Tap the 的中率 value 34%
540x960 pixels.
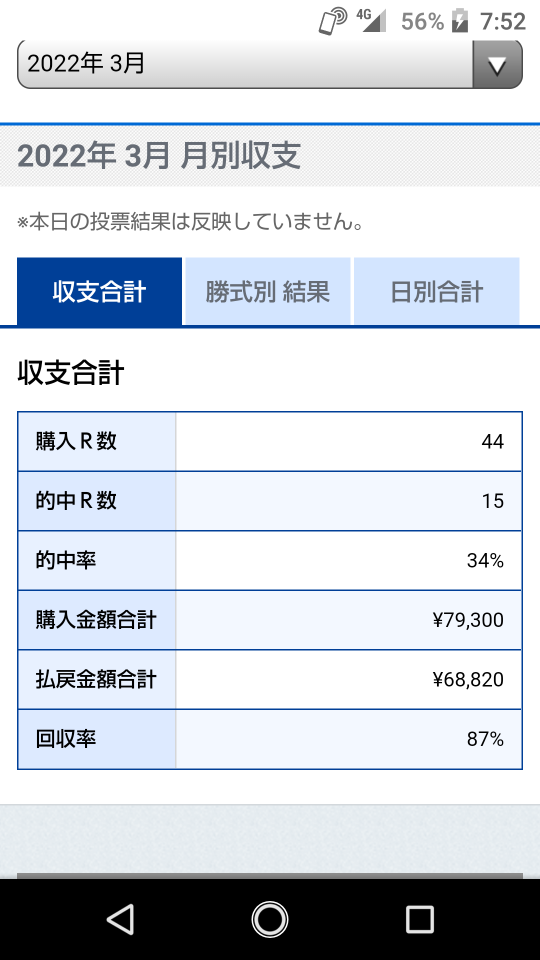point(486,560)
